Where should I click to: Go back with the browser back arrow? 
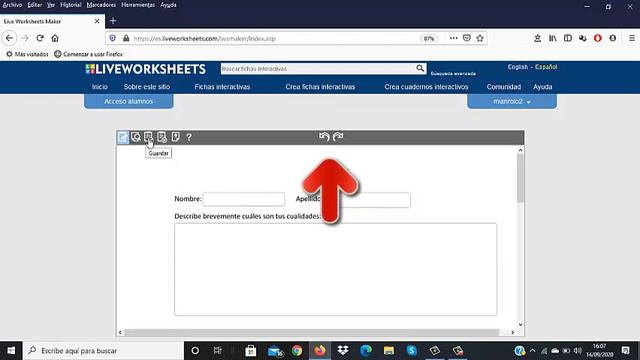point(9,38)
